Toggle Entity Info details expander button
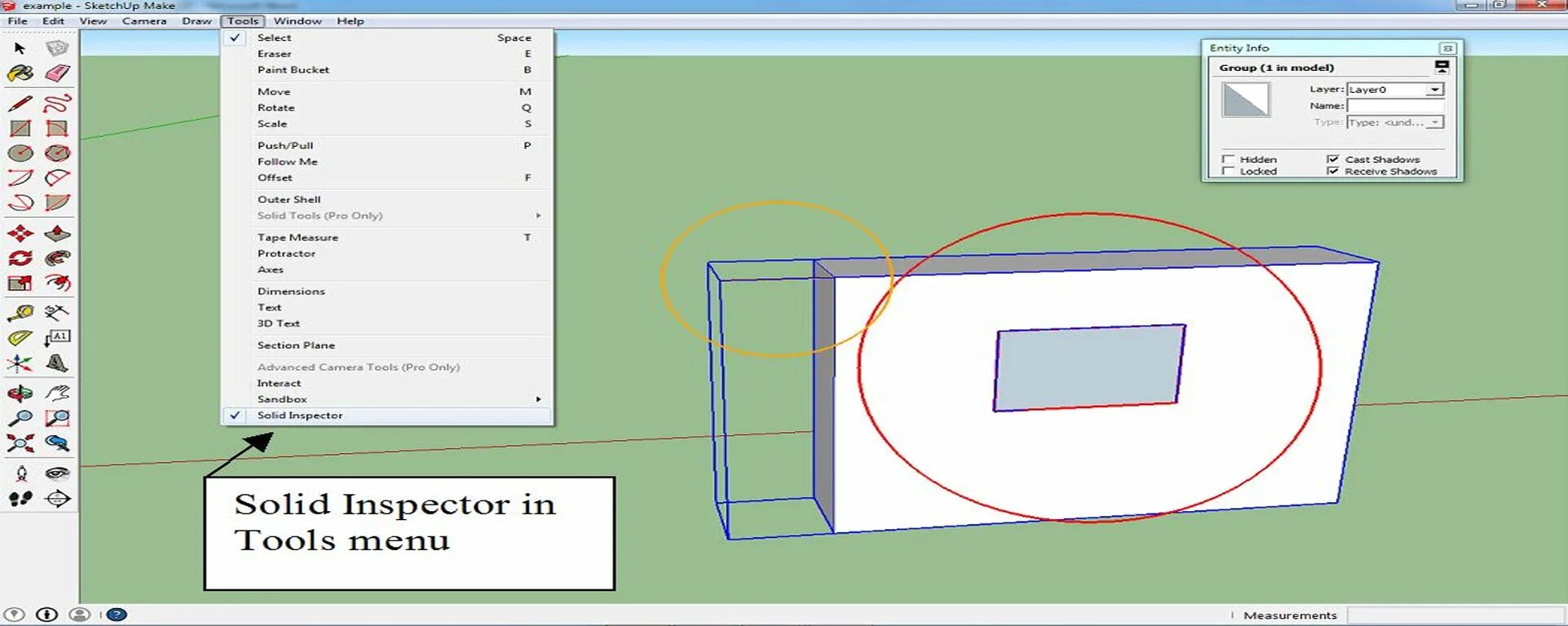 point(1442,67)
